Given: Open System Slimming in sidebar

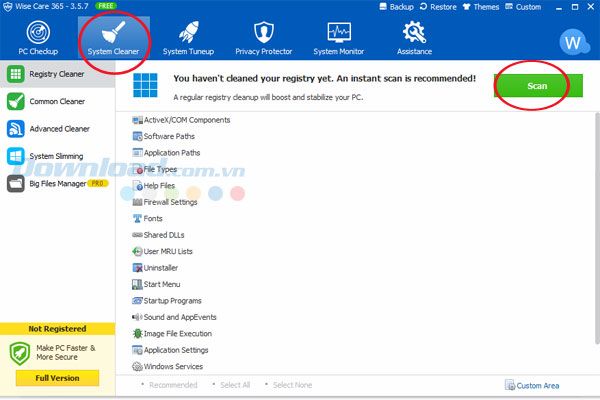Looking at the screenshot, I should [x=57, y=156].
